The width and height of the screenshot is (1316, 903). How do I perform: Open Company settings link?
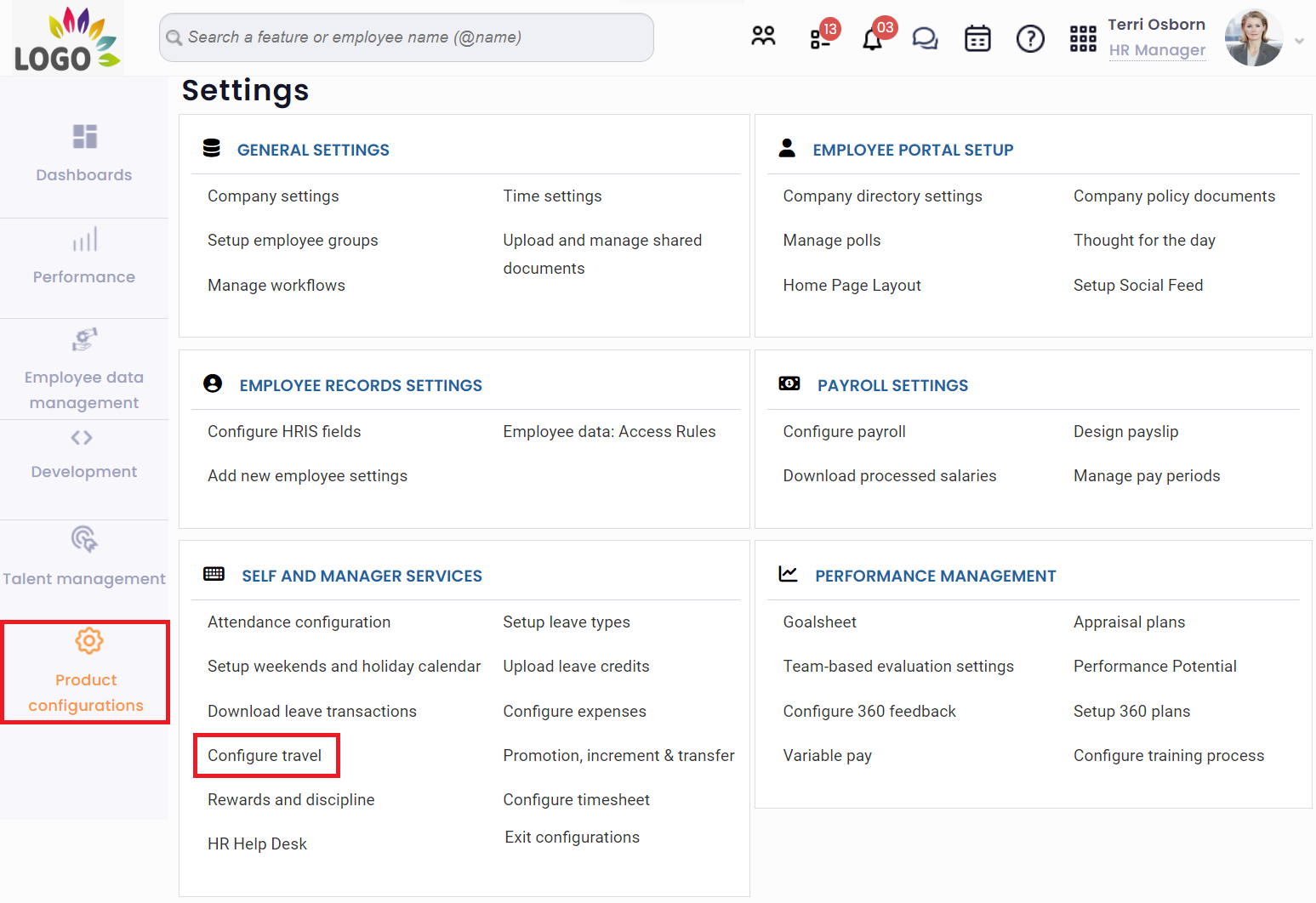click(x=273, y=196)
